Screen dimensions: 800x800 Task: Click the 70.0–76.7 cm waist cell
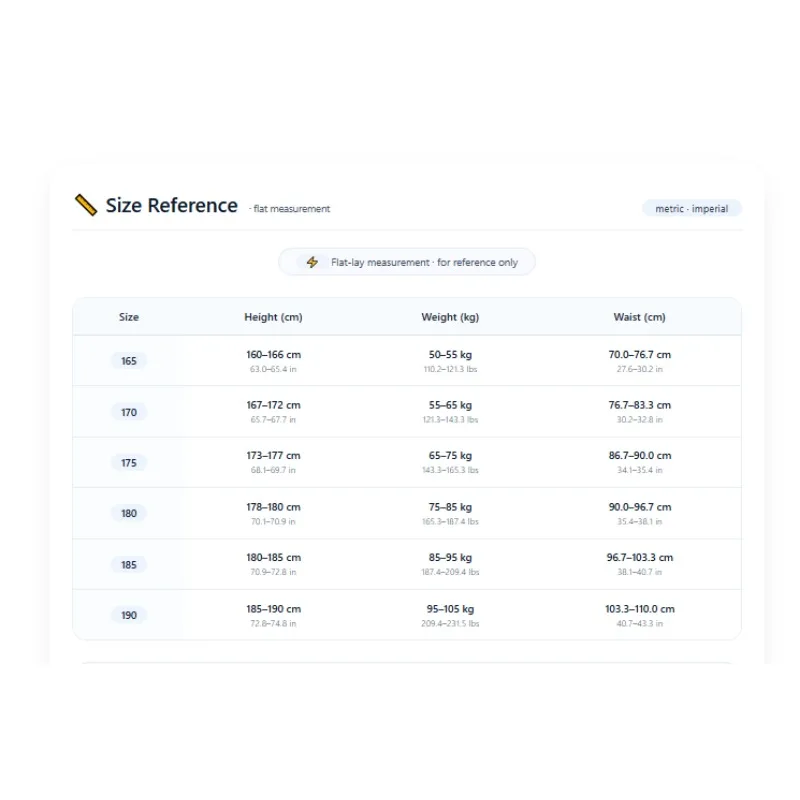tap(639, 361)
